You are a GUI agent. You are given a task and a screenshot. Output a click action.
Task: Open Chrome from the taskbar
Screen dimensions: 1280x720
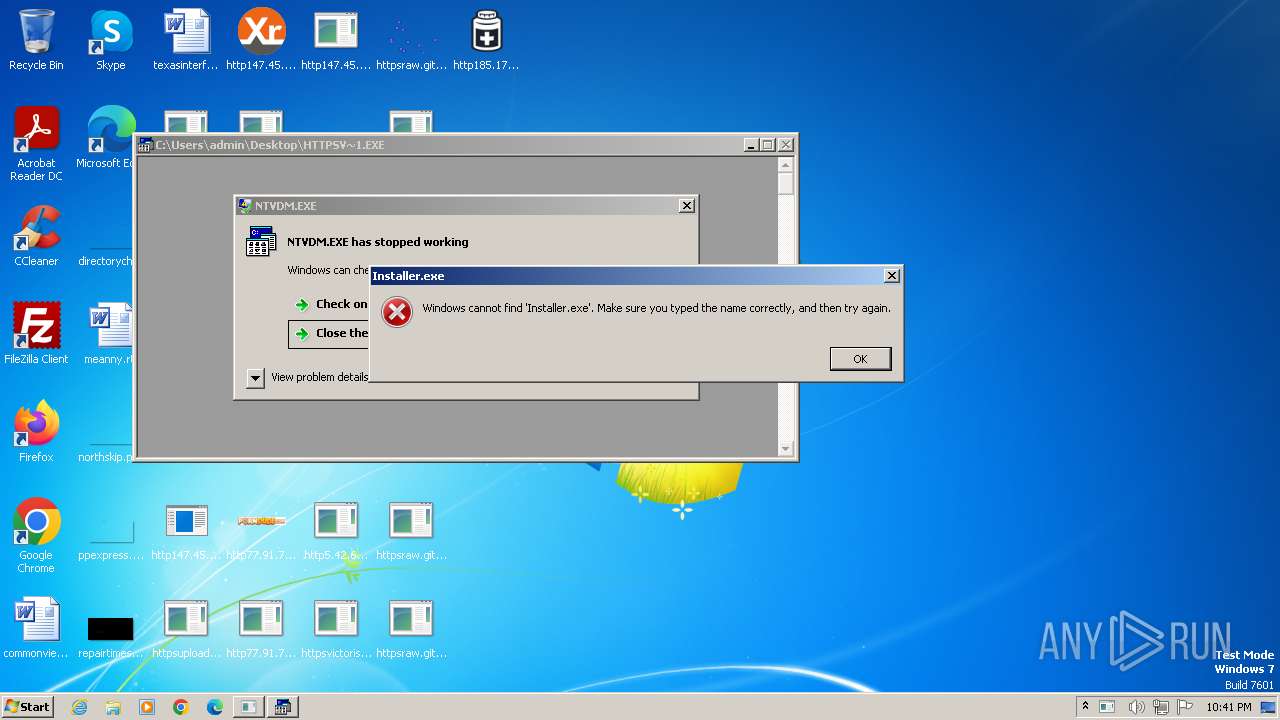[x=181, y=707]
